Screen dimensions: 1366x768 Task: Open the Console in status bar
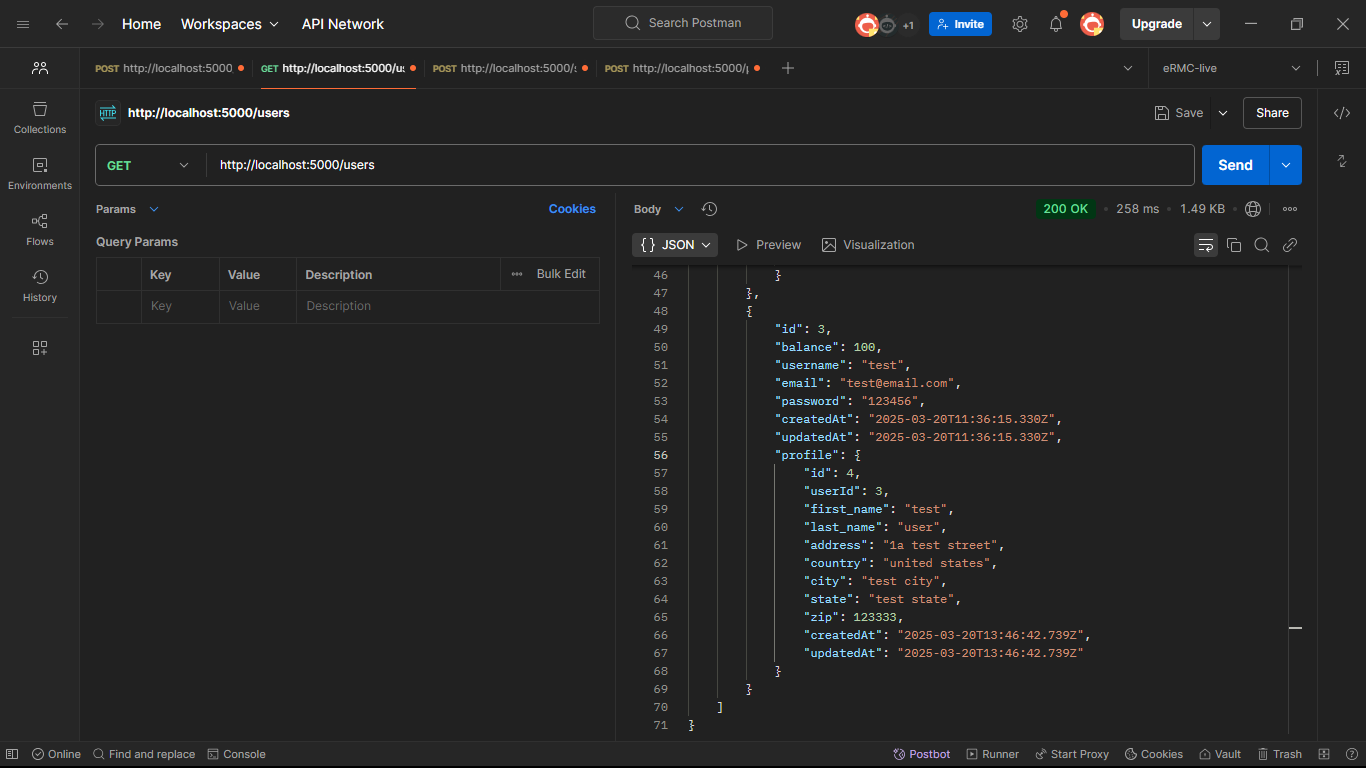click(237, 754)
